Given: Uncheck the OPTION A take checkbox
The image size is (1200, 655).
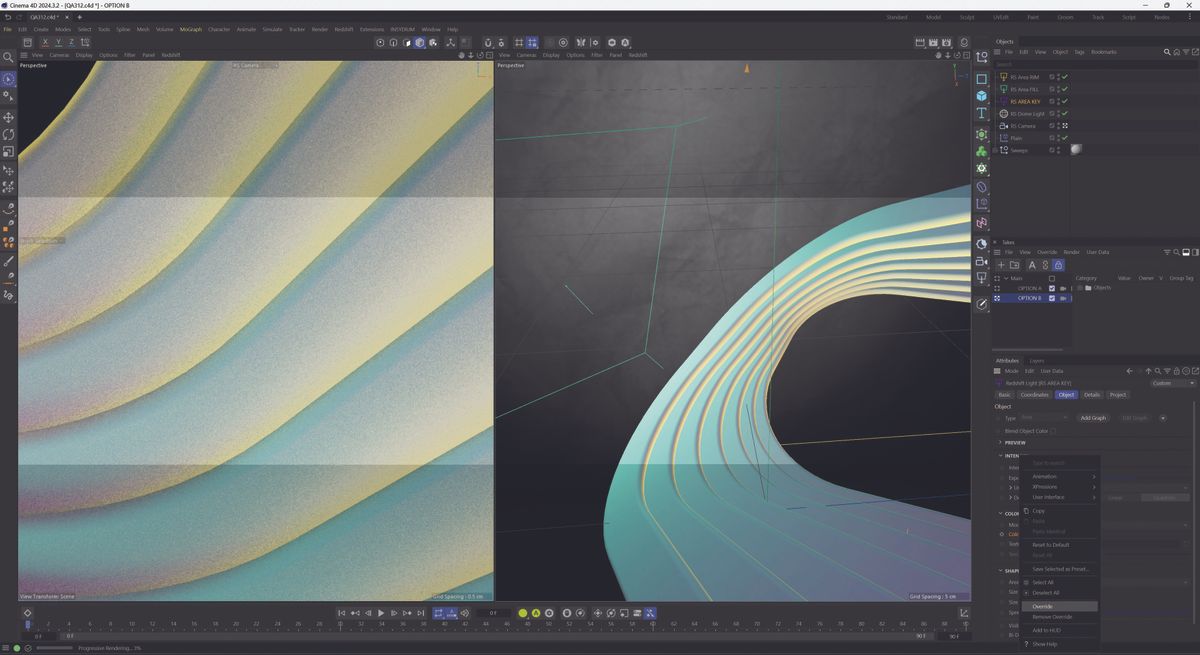Looking at the screenshot, I should tap(1052, 287).
